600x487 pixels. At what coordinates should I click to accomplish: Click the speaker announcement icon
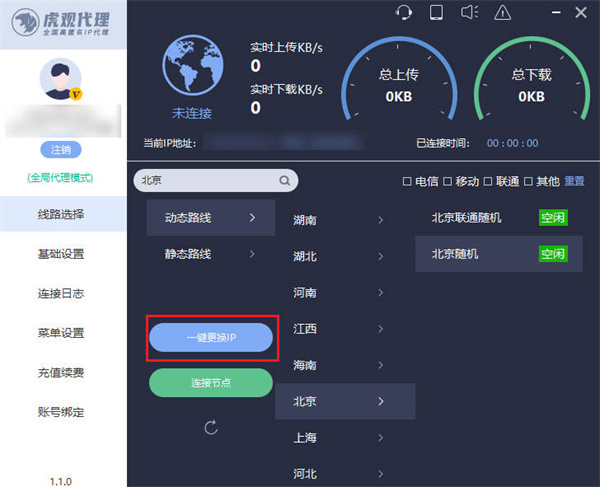pos(469,13)
